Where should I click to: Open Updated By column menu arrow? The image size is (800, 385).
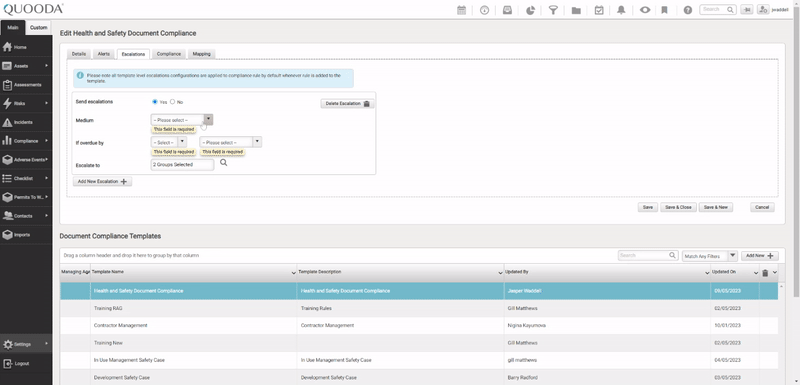click(x=707, y=273)
